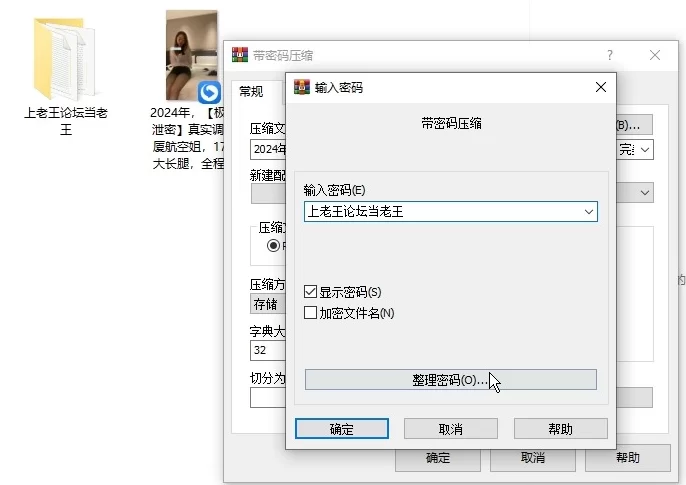Screen dimensions: 686x485
Task: Expand the 输入密码 dropdown arrow
Action: pyautogui.click(x=588, y=211)
